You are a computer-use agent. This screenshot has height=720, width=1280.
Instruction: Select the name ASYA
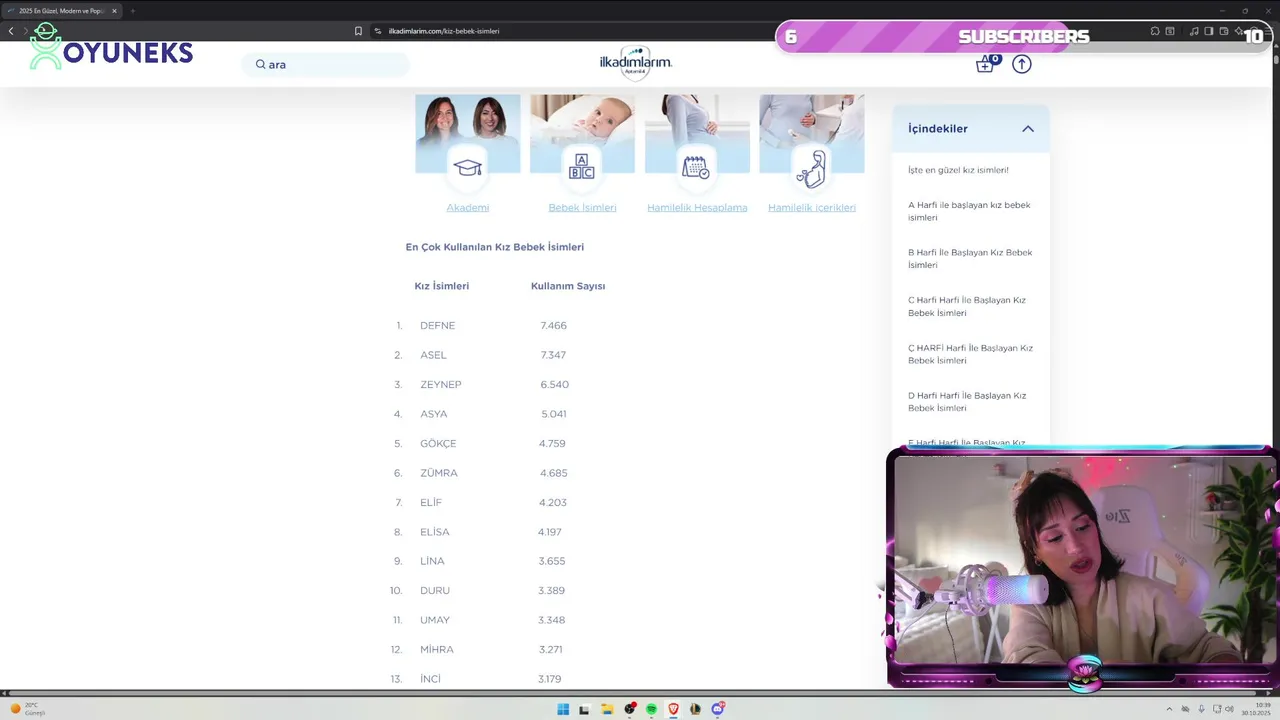coord(434,414)
